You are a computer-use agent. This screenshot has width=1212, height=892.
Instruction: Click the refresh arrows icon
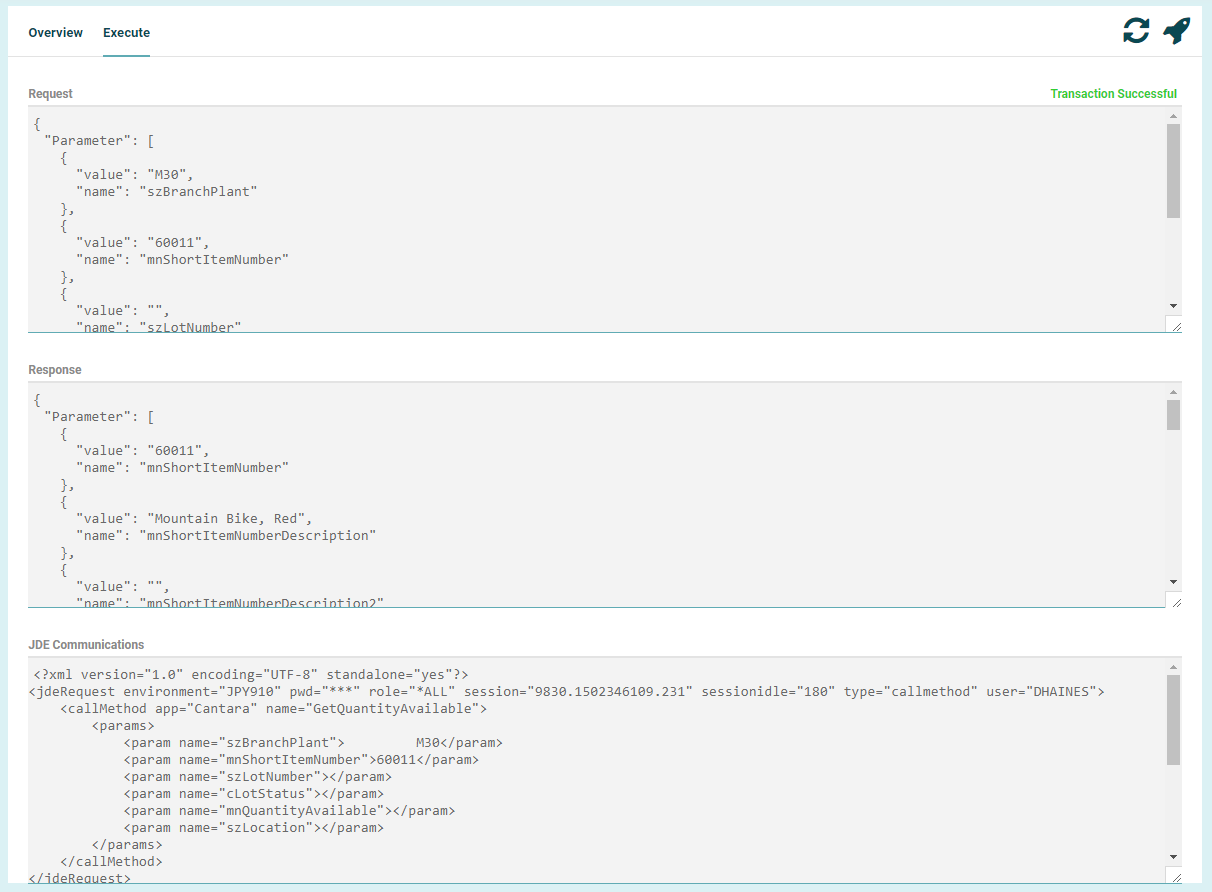[x=1136, y=31]
